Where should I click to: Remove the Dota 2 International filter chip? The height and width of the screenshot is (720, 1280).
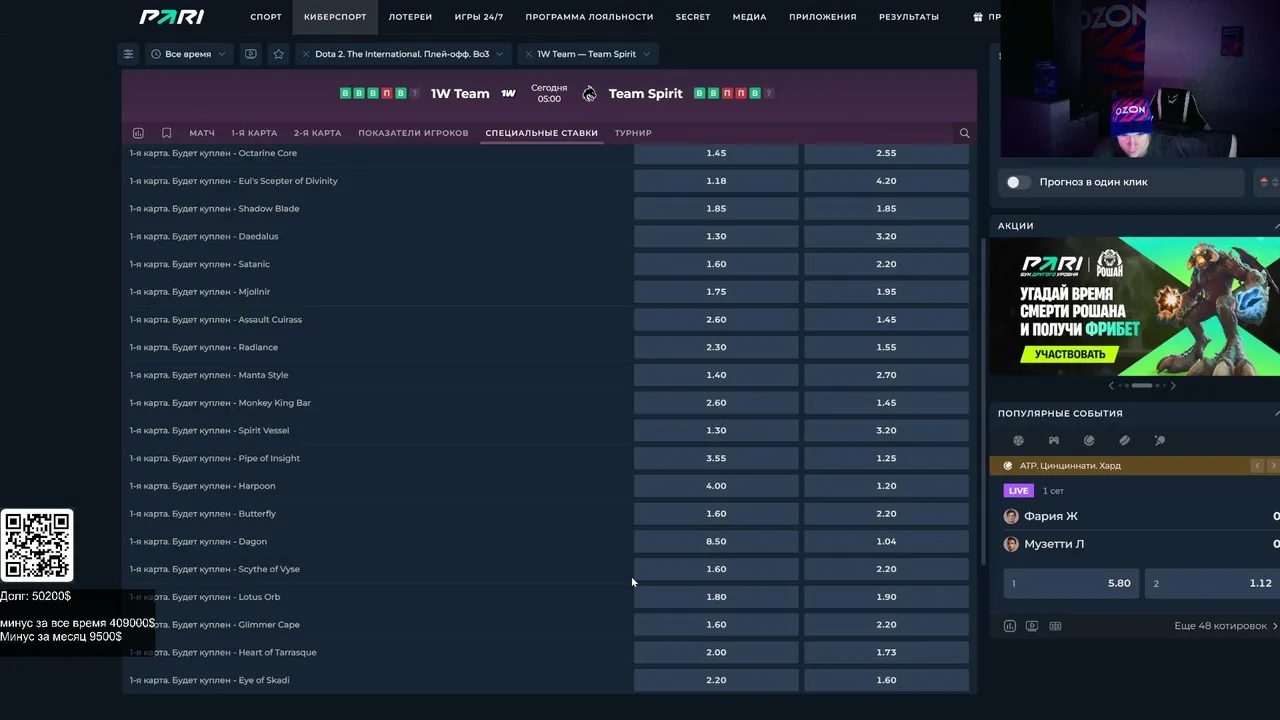click(305, 54)
